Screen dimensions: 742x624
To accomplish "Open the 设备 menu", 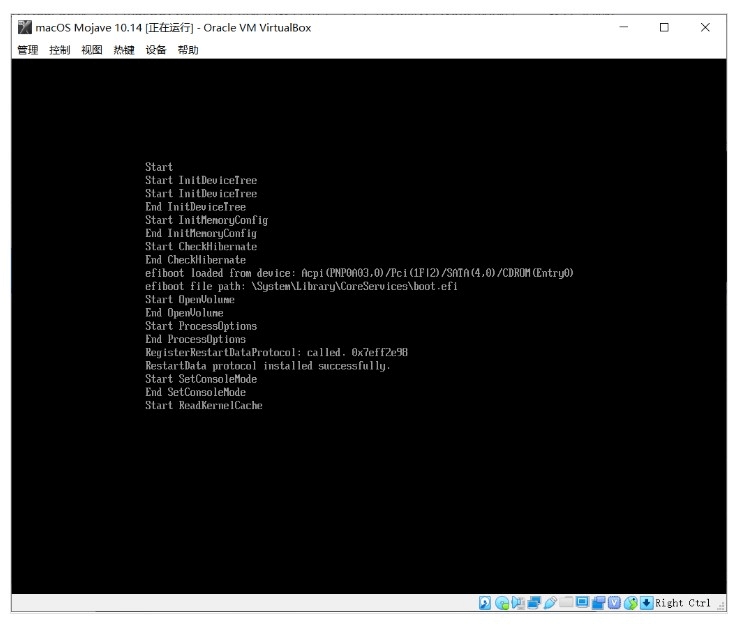I will coord(156,50).
